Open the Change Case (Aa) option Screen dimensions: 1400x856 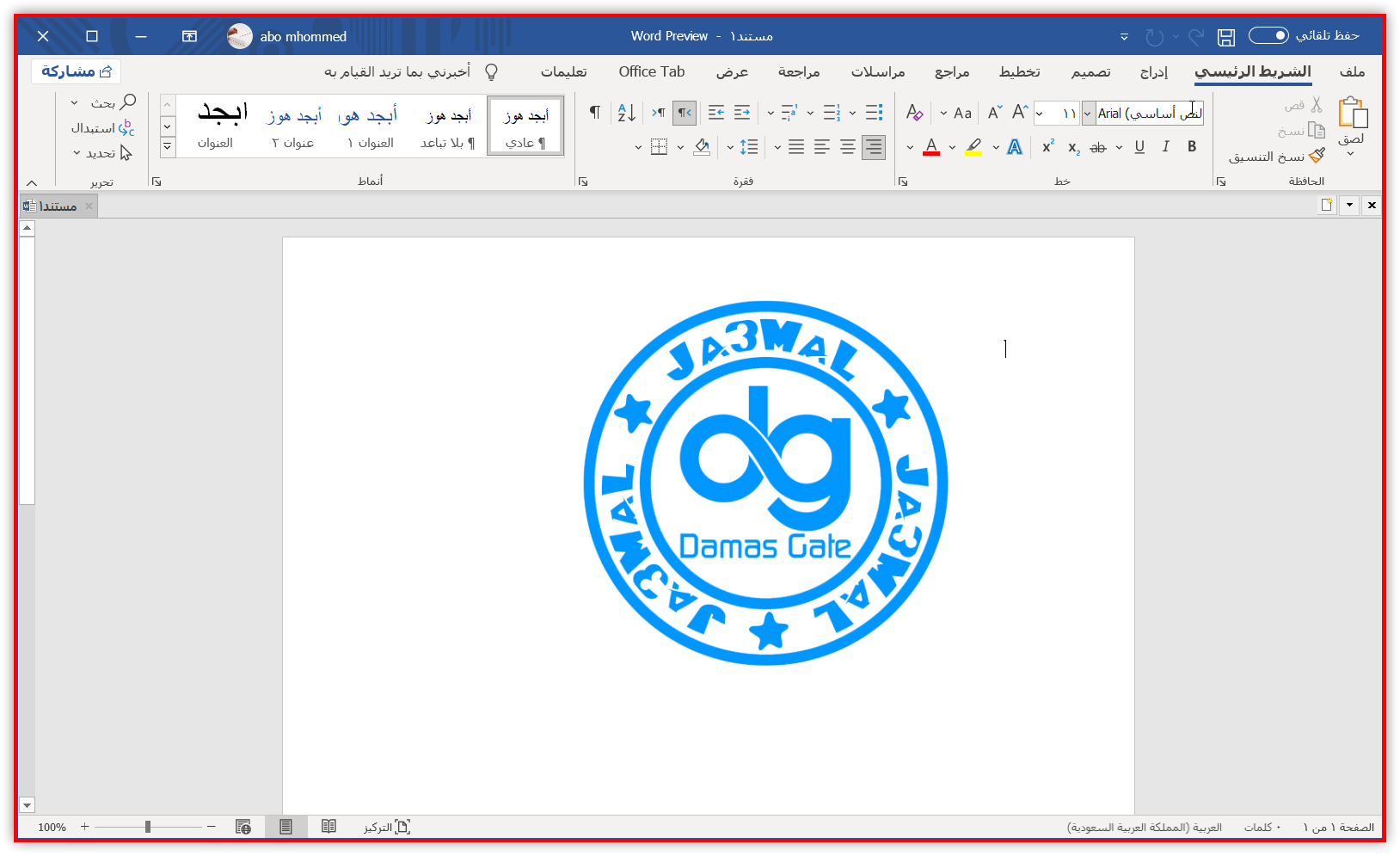(x=962, y=113)
